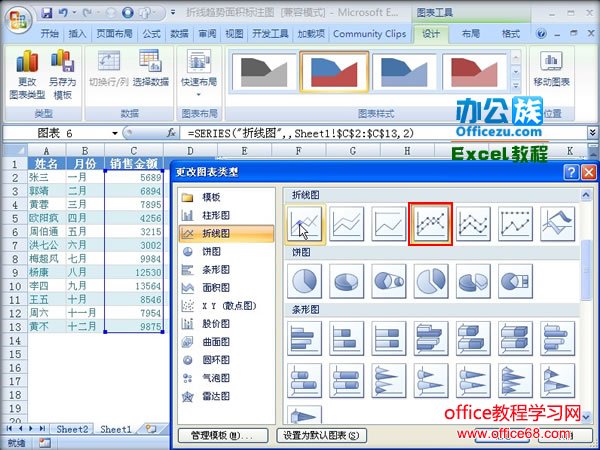
Task: Click the Undo arrow icon
Action: pyautogui.click(x=63, y=13)
